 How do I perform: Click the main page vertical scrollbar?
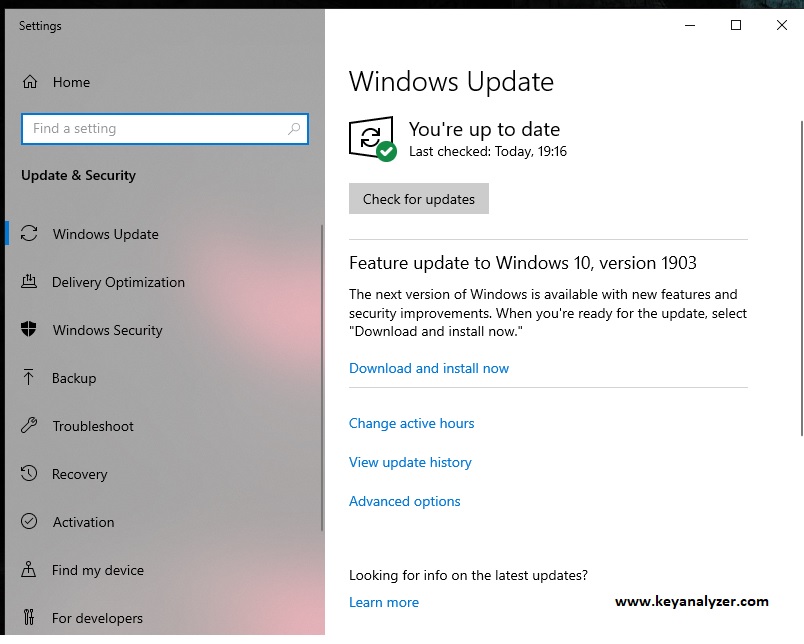click(801, 278)
